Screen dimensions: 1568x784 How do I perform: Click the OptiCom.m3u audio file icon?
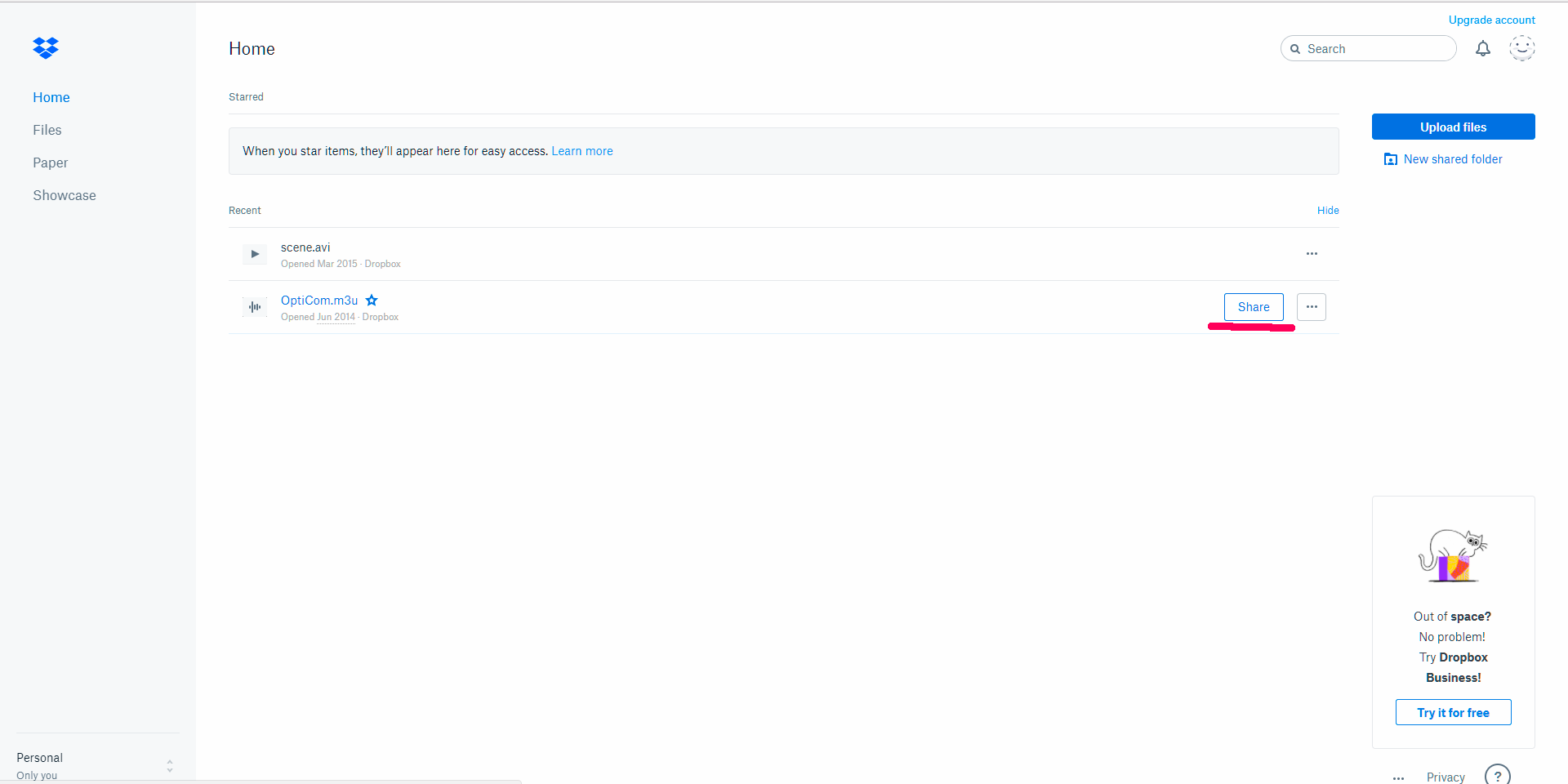(x=255, y=307)
